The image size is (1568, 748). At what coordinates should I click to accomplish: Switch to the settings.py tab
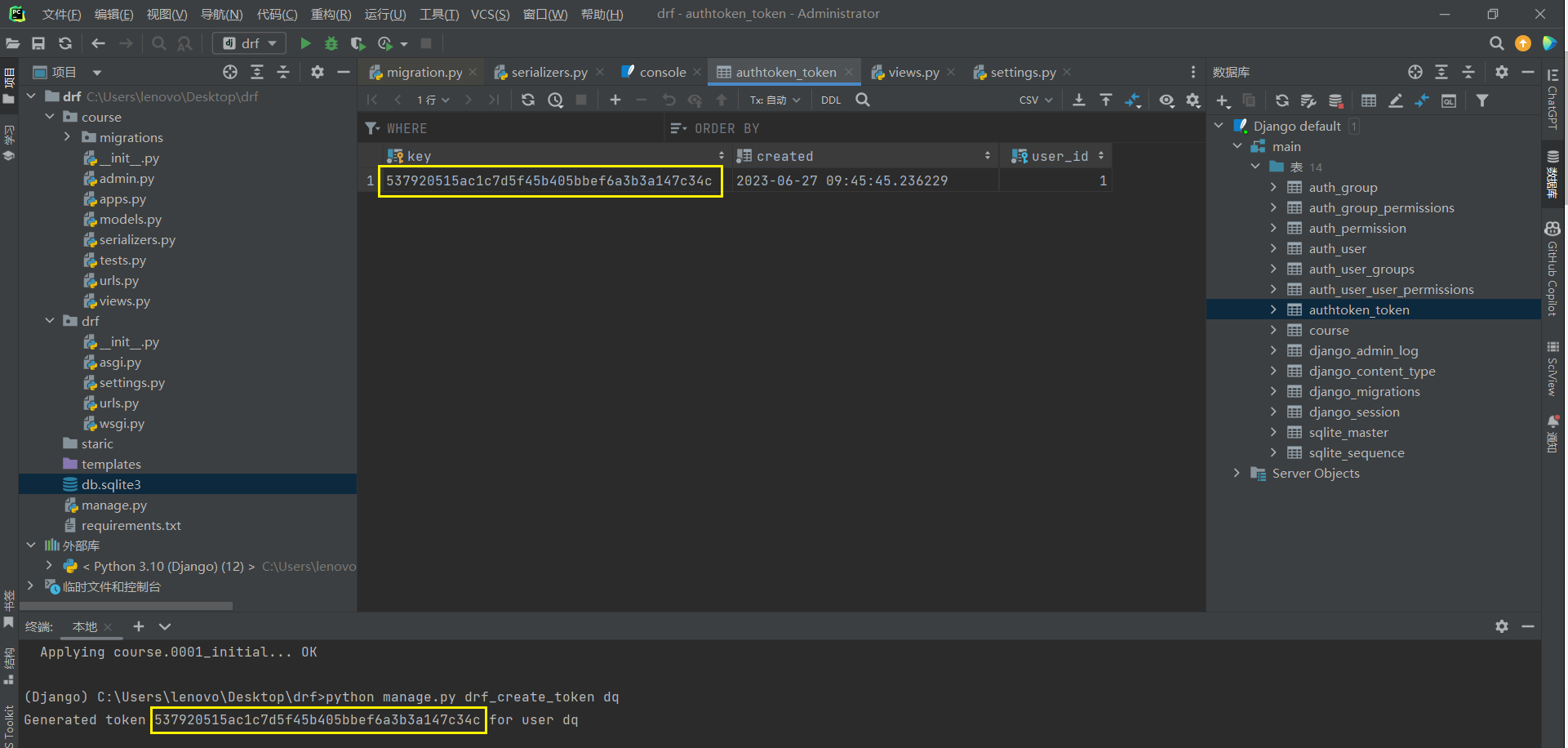[x=1023, y=72]
